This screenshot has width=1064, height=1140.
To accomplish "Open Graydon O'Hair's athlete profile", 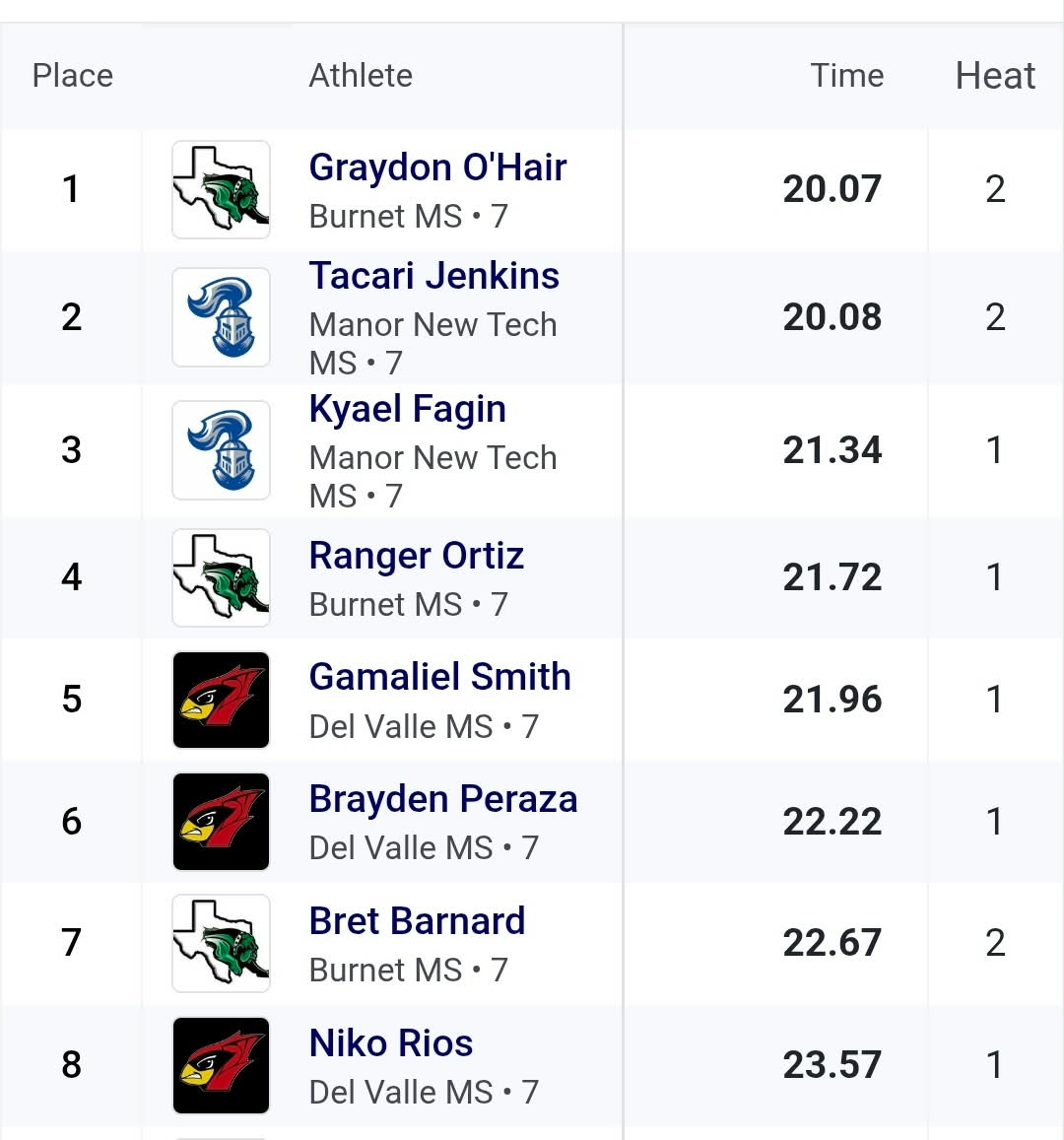I will (x=437, y=168).
